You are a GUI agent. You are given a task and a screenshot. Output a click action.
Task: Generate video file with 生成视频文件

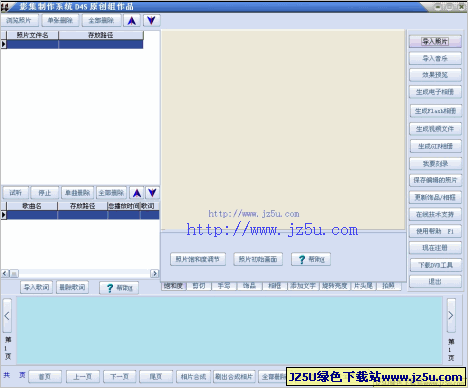(435, 129)
